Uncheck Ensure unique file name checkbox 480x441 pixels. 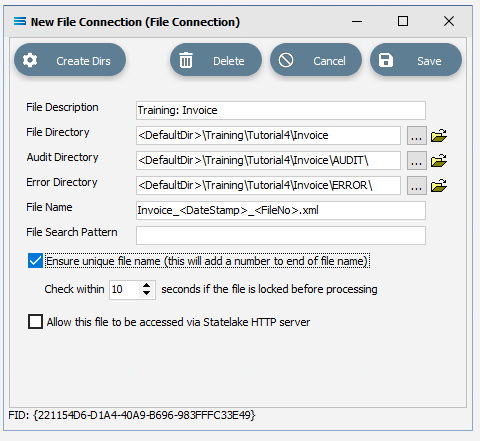[x=35, y=261]
